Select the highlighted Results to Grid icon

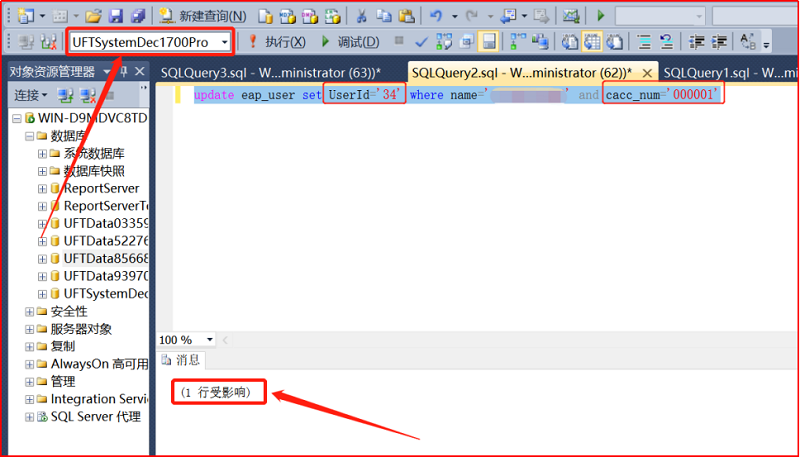point(592,42)
